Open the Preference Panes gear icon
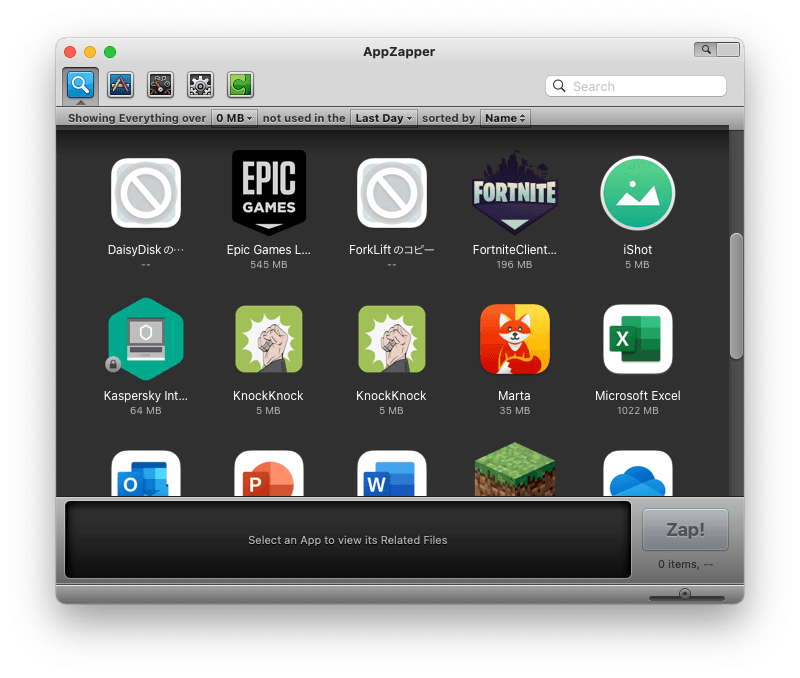The image size is (800, 678). [200, 85]
